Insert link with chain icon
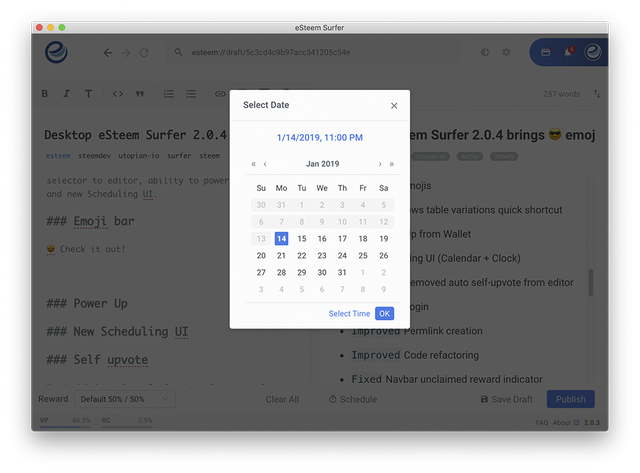 (x=220, y=94)
